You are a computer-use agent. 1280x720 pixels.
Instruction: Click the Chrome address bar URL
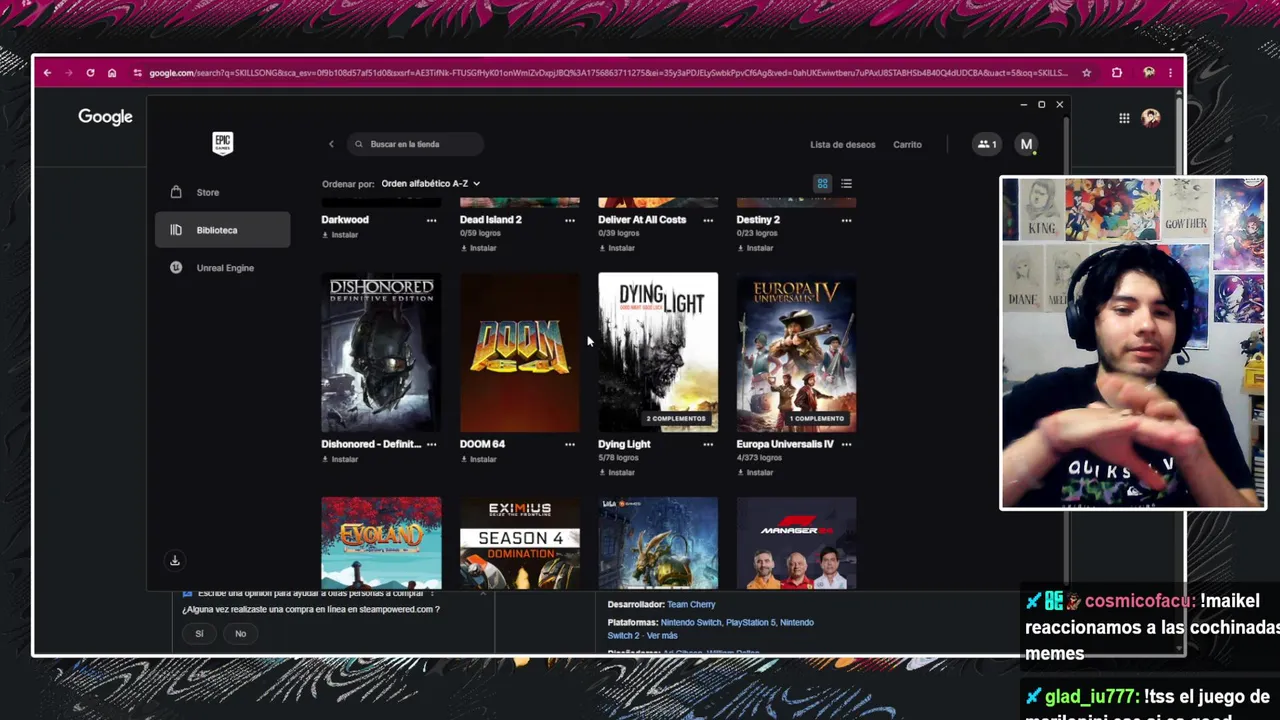coord(608,73)
